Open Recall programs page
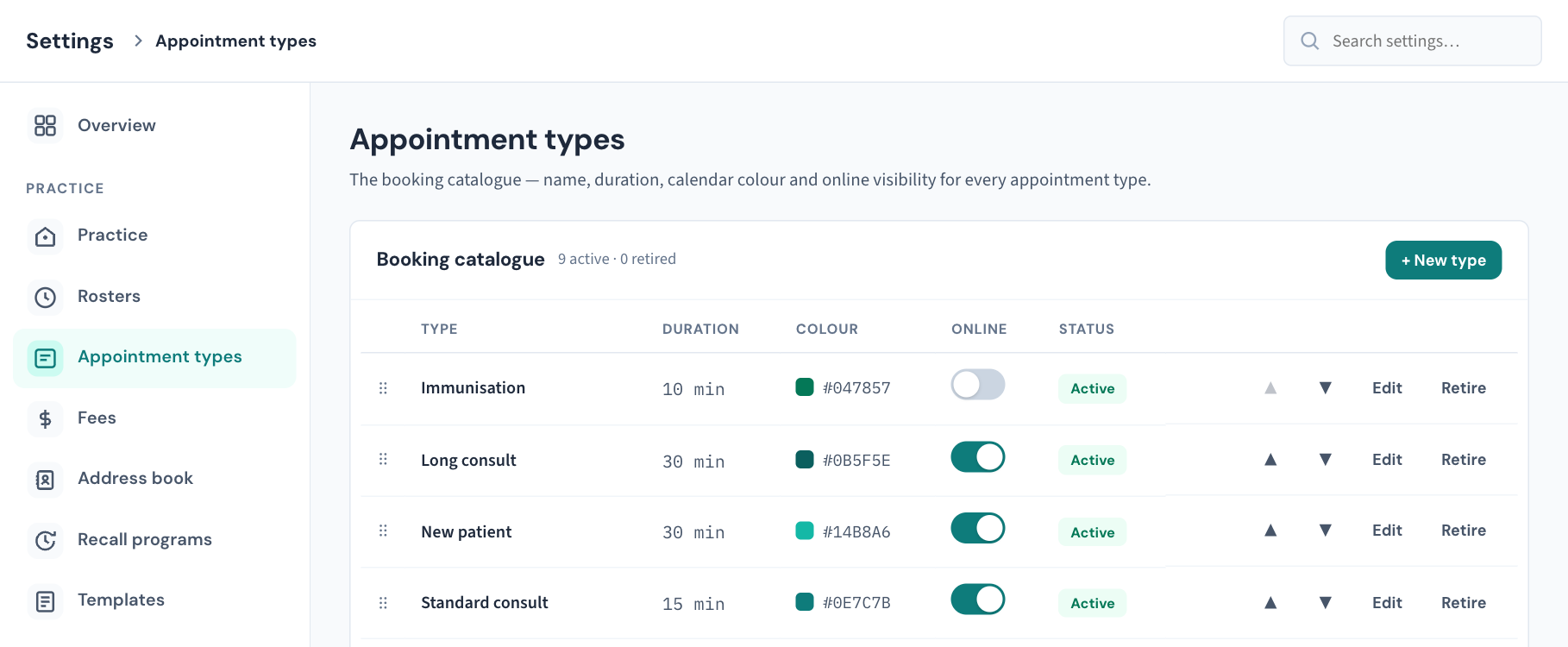 154,540
